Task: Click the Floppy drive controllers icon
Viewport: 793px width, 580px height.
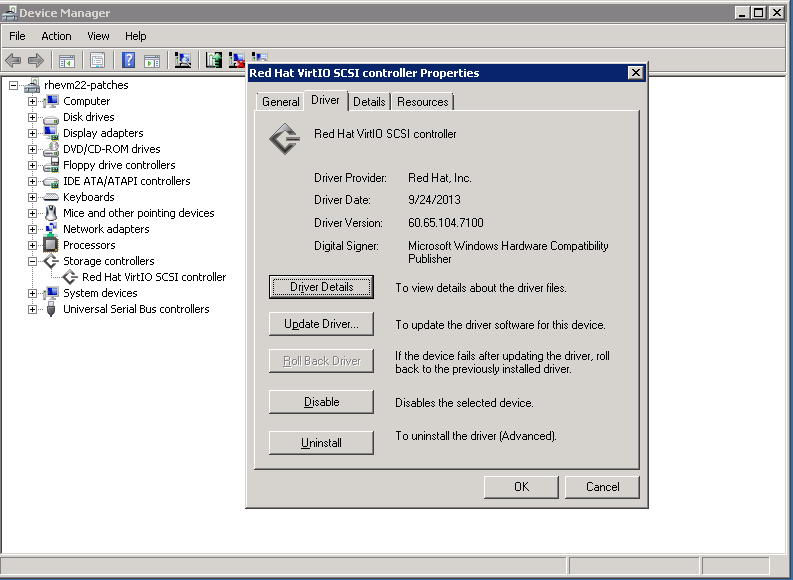Action: [x=51, y=165]
